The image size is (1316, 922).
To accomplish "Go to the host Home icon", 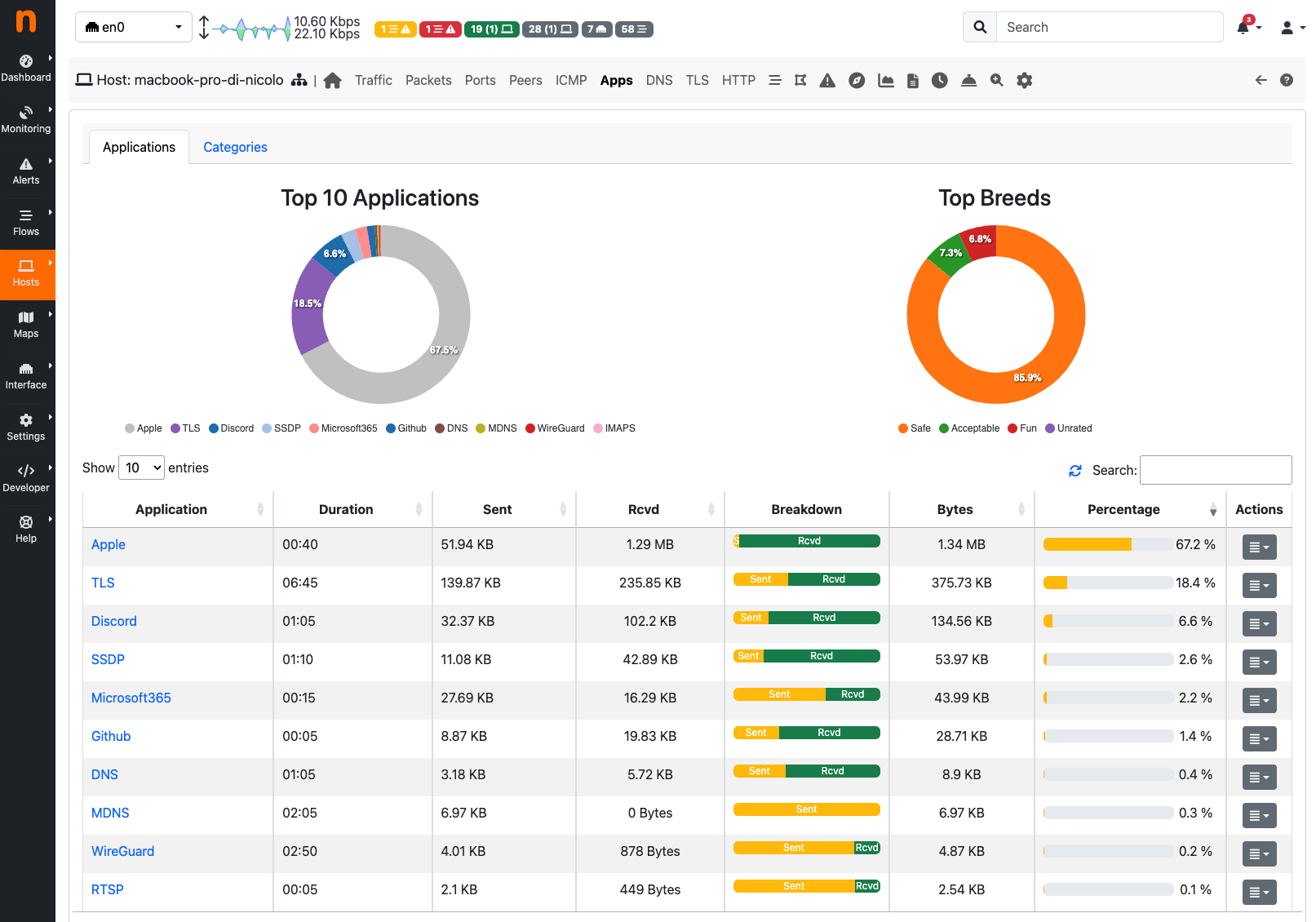I will [x=332, y=80].
